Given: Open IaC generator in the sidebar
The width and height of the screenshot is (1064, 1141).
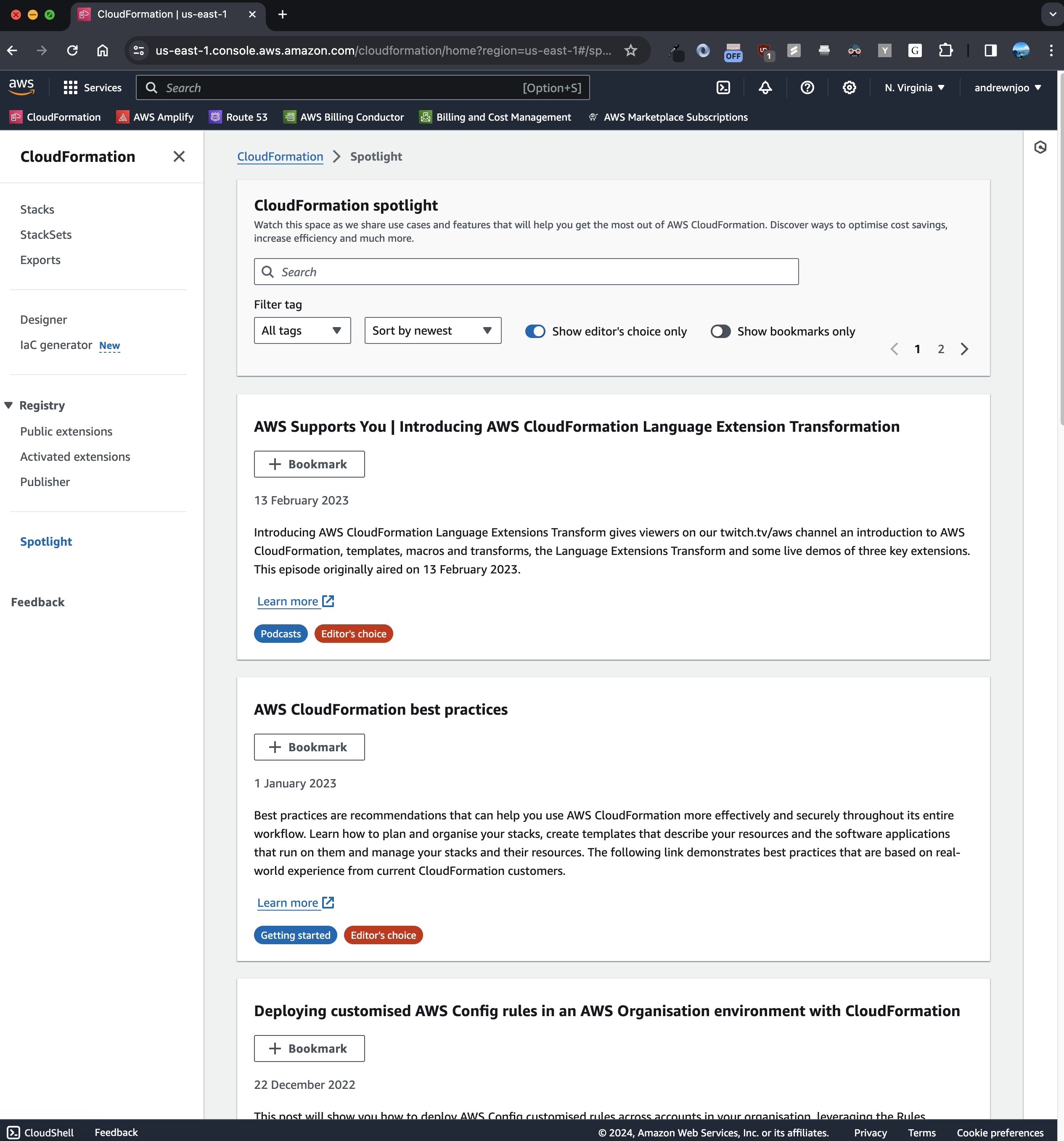Looking at the screenshot, I should click(x=56, y=345).
